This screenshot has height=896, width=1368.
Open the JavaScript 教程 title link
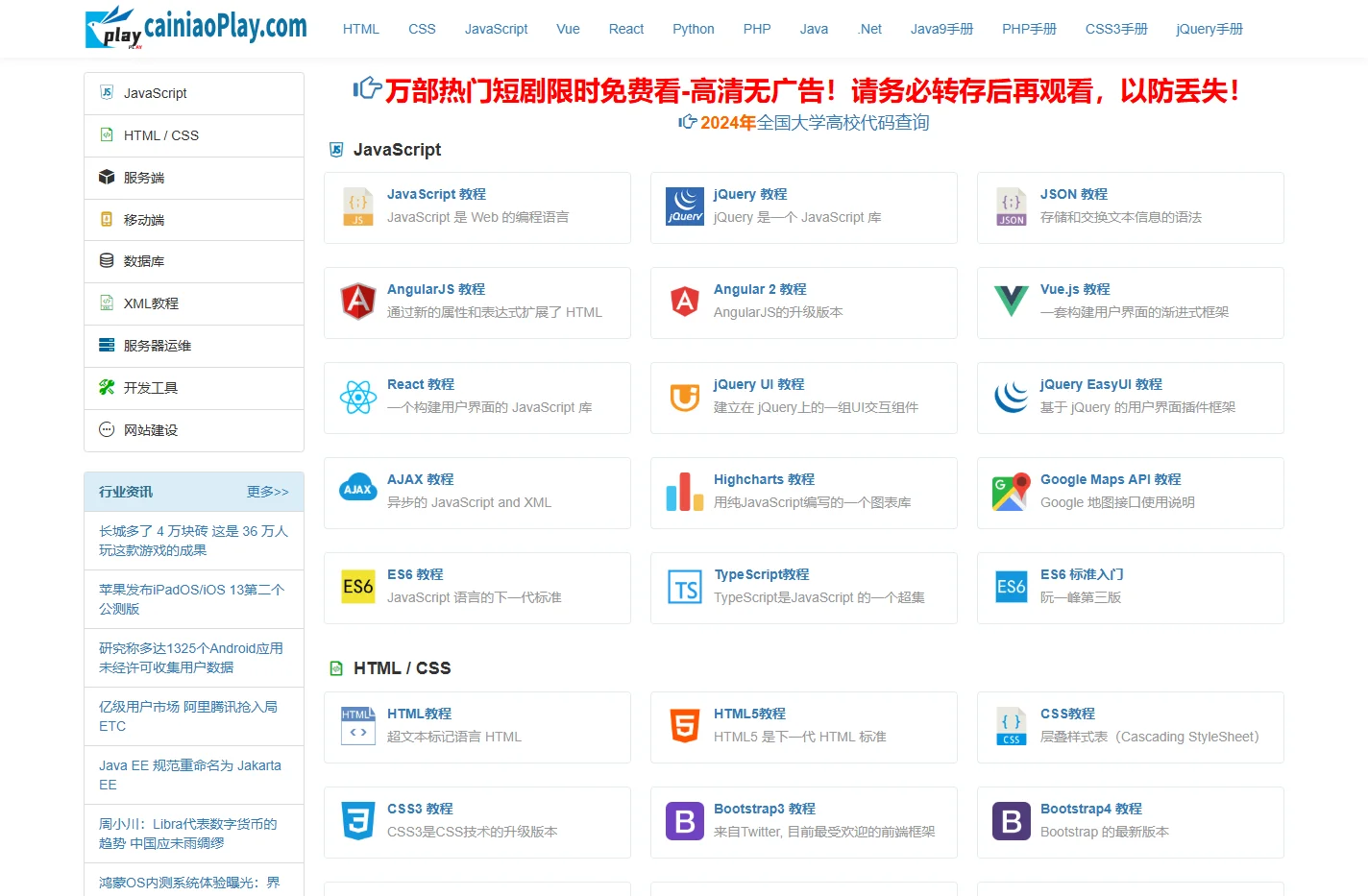tap(436, 194)
